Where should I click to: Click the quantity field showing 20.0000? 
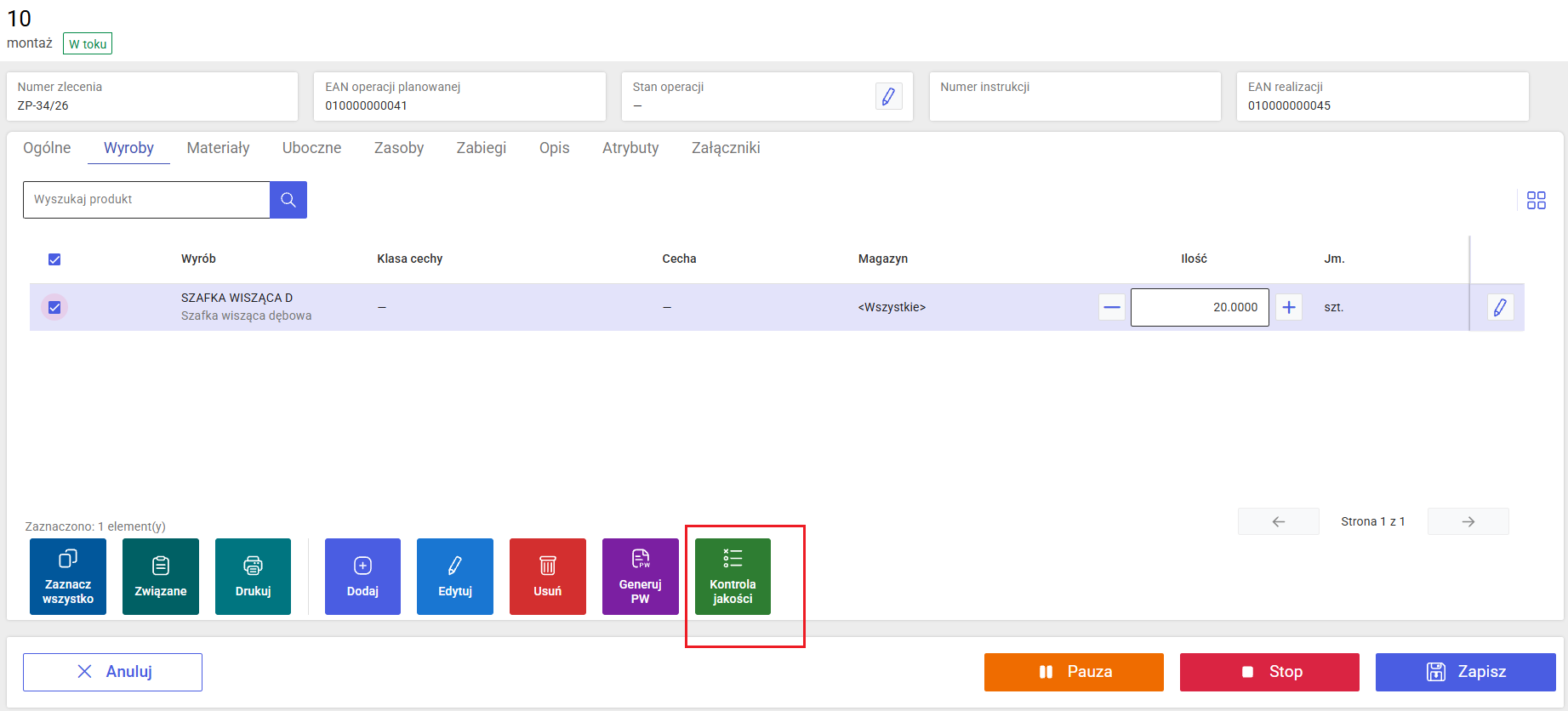pyautogui.click(x=1200, y=307)
